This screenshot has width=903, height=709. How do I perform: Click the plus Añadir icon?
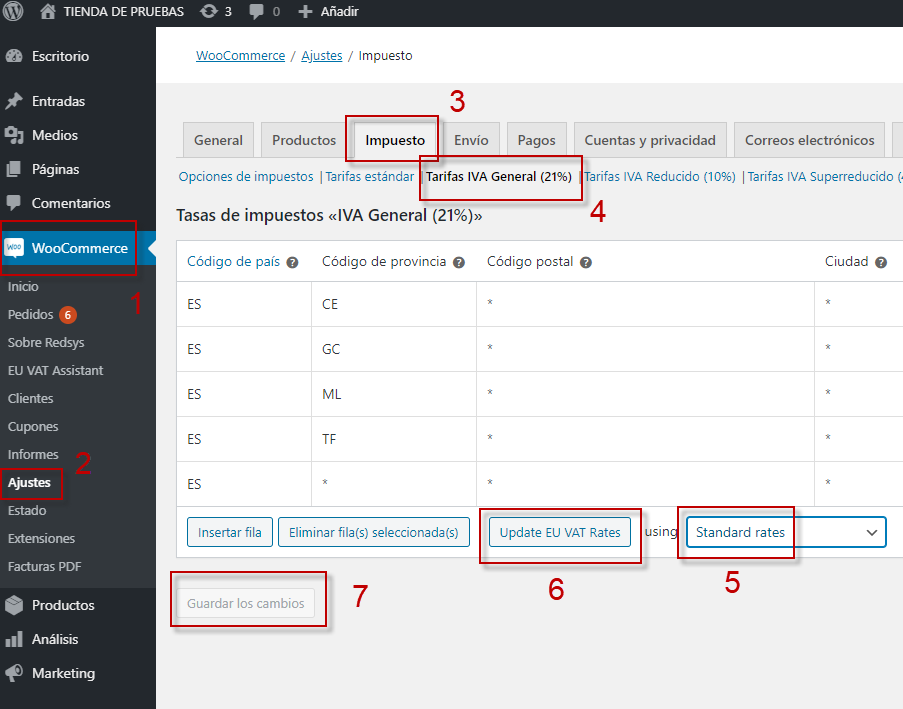coord(305,12)
